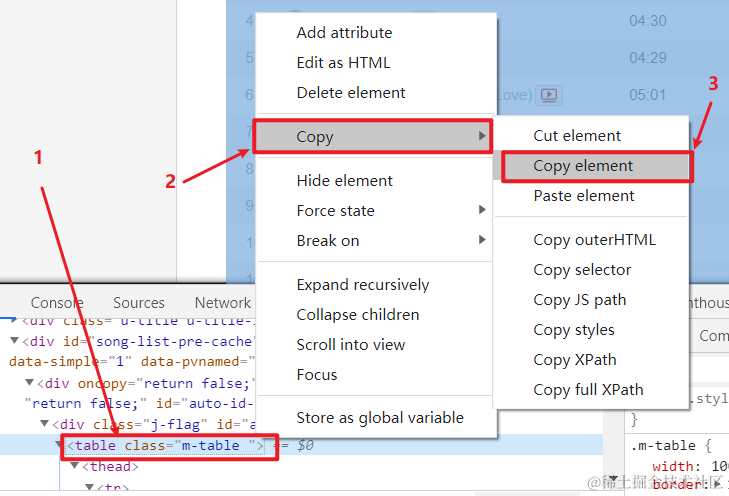
Task: Choose Add attribute from the context menu
Action: point(345,33)
